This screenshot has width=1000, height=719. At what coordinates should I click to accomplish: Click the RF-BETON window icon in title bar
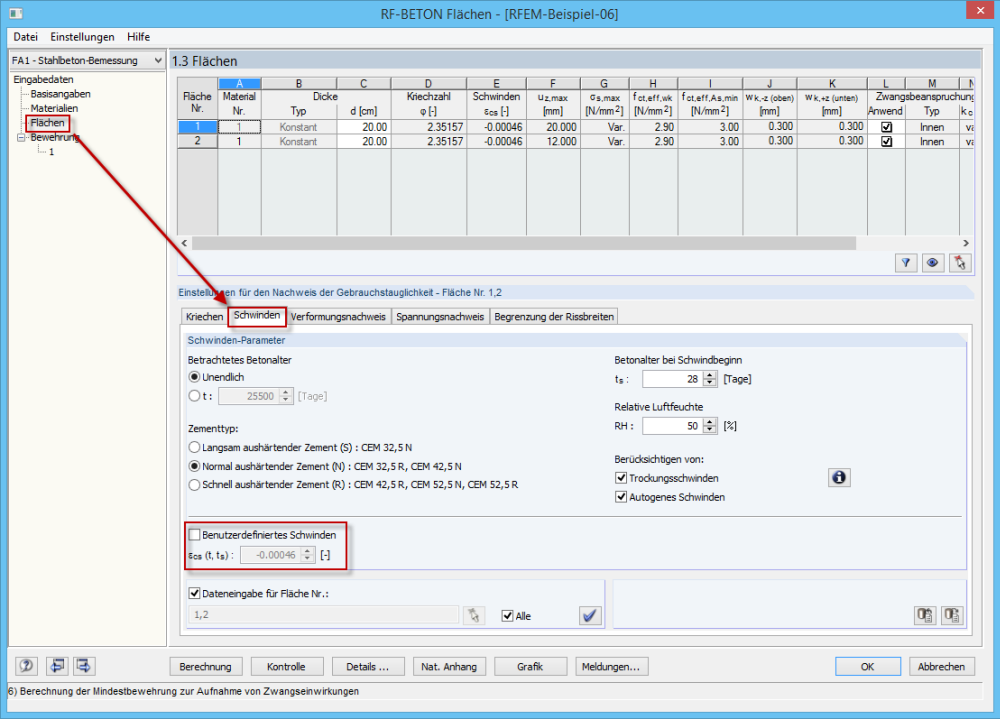[16, 13]
